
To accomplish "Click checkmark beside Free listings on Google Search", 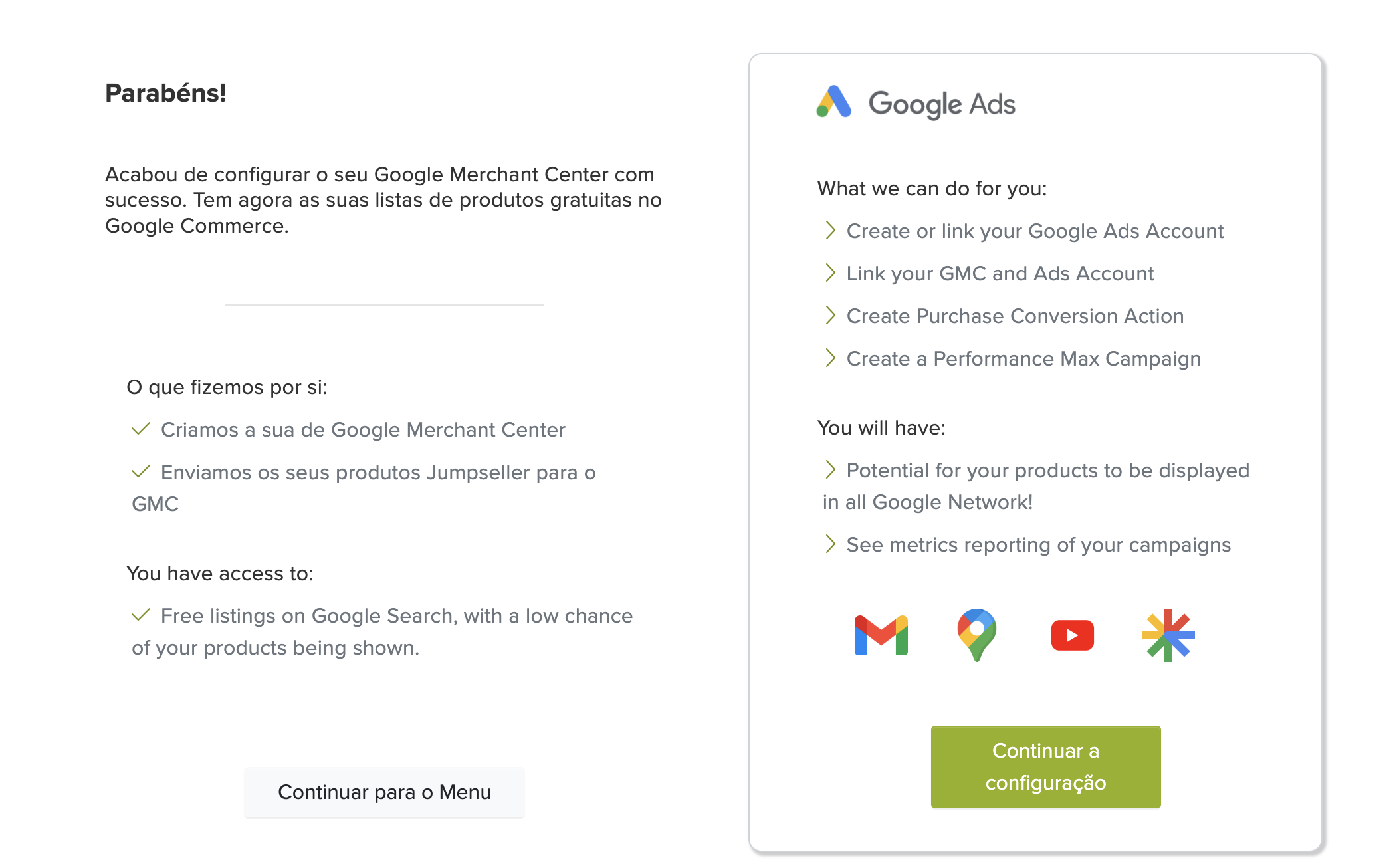I will [x=141, y=615].
